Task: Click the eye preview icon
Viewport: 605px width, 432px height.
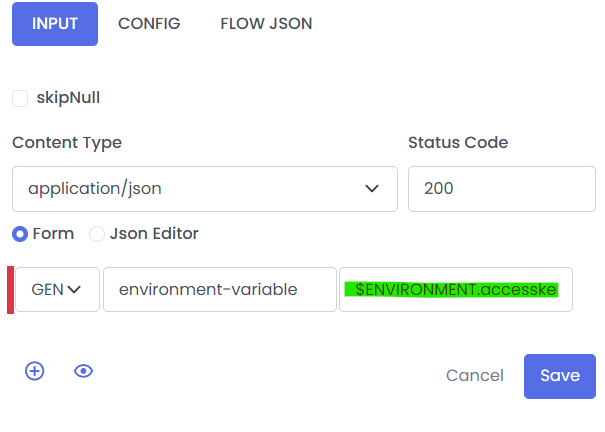Action: [x=84, y=371]
